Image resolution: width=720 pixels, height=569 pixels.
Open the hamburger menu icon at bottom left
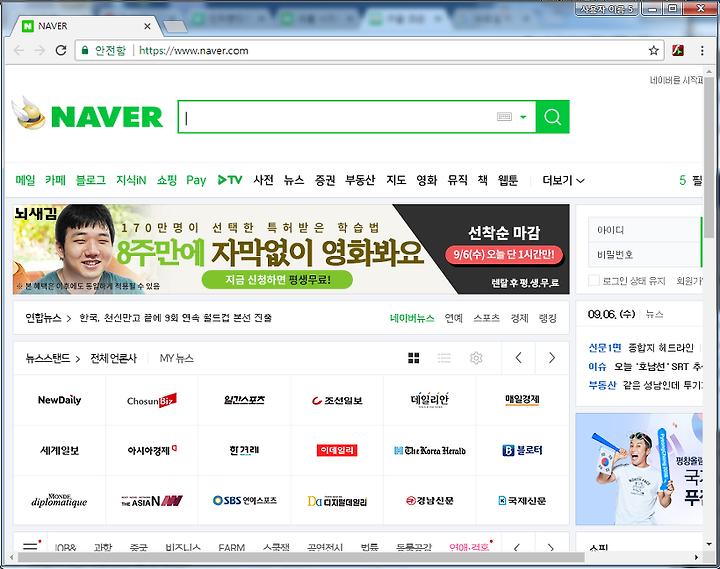point(30,546)
